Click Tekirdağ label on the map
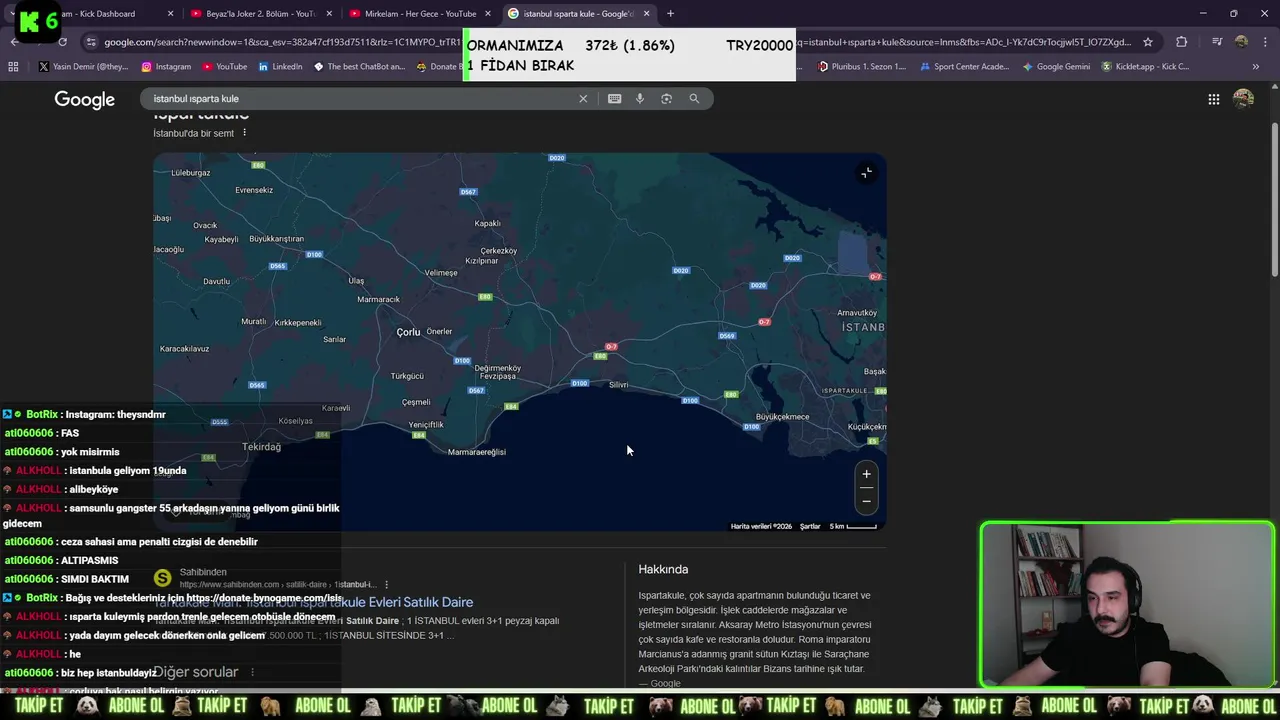This screenshot has width=1280, height=720. tap(262, 447)
